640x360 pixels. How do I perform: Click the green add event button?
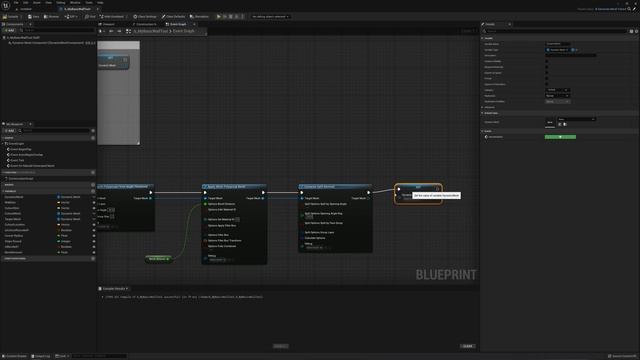pyautogui.click(x=560, y=137)
